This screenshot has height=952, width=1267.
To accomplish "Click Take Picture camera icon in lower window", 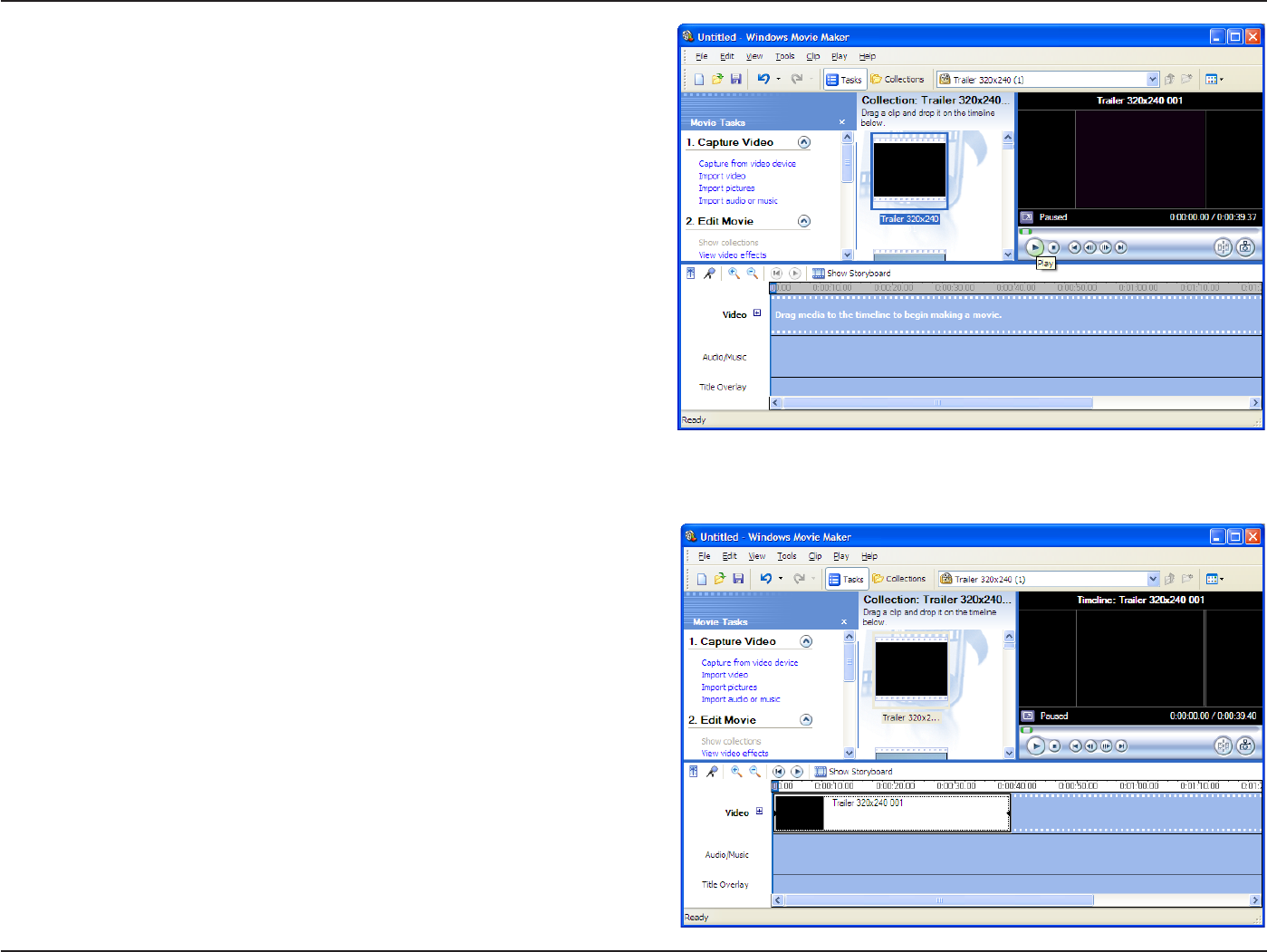I will pos(1246,745).
